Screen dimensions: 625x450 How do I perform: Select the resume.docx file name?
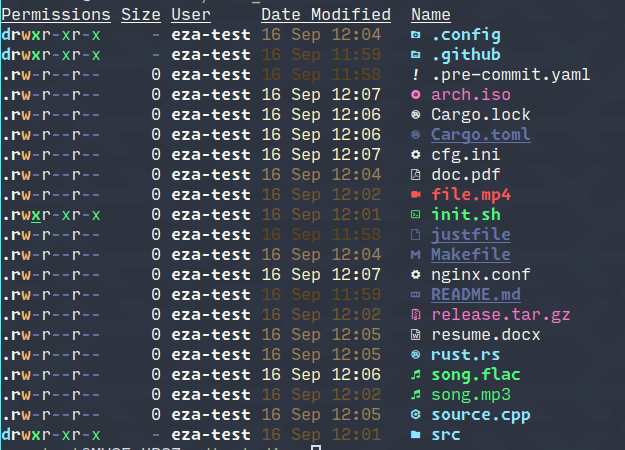point(486,335)
